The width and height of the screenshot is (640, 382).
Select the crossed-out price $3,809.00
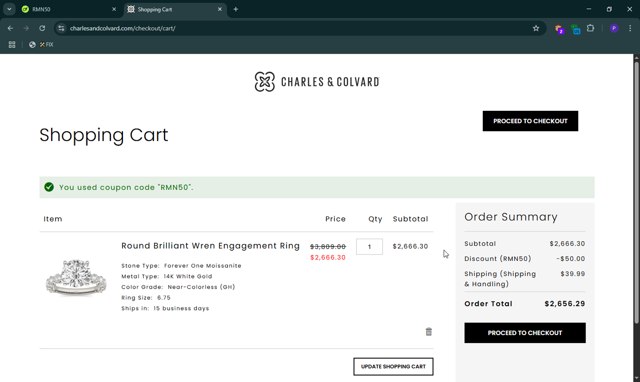pos(328,247)
